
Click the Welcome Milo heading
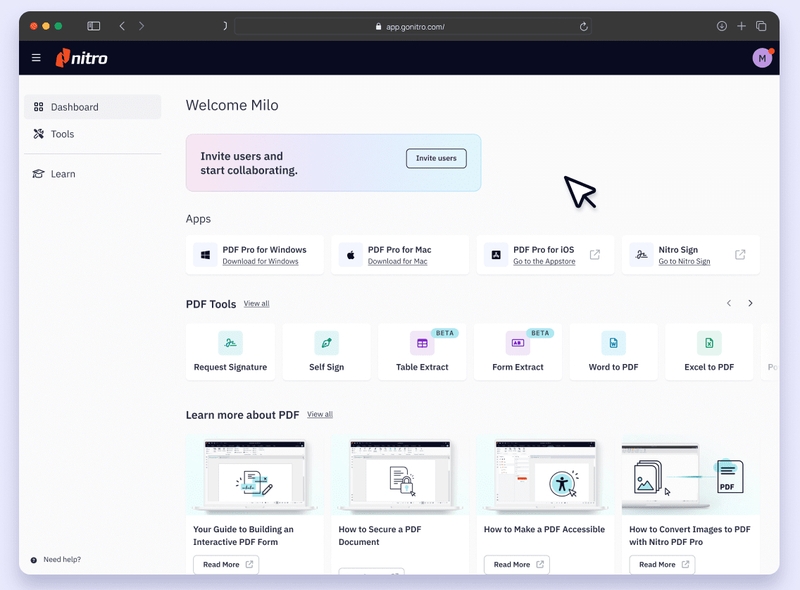pos(232,105)
